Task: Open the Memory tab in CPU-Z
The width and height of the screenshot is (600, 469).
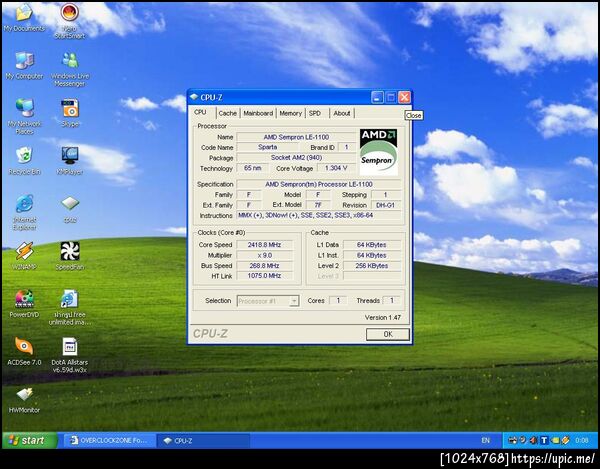Action: [x=290, y=113]
